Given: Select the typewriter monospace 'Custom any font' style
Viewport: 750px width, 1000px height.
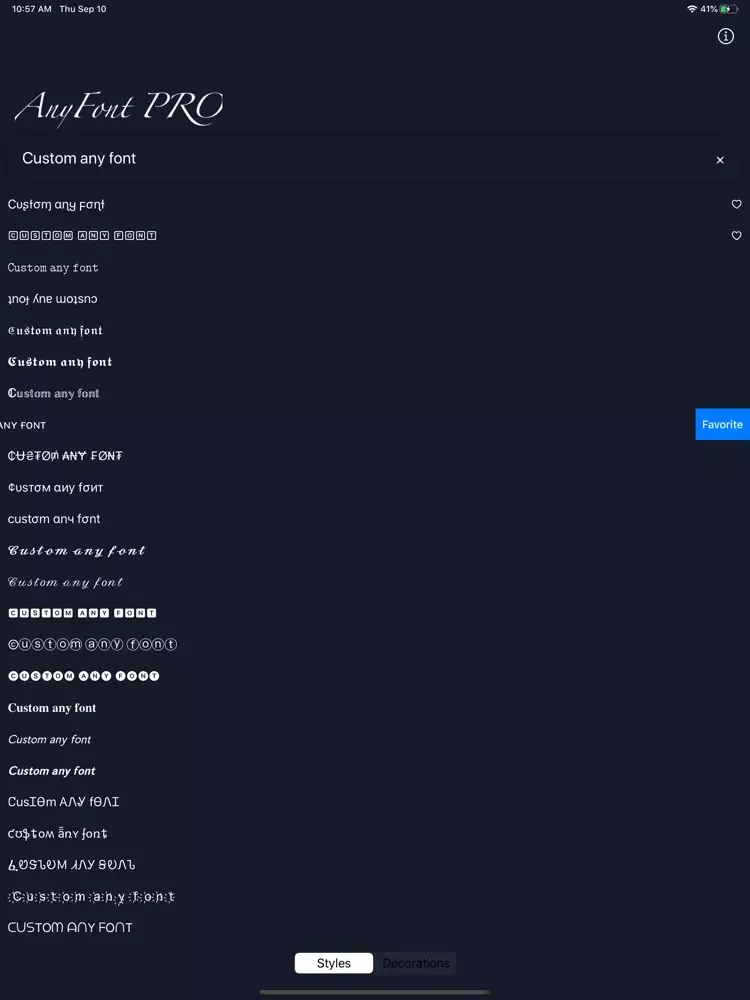Looking at the screenshot, I should click(53, 268).
